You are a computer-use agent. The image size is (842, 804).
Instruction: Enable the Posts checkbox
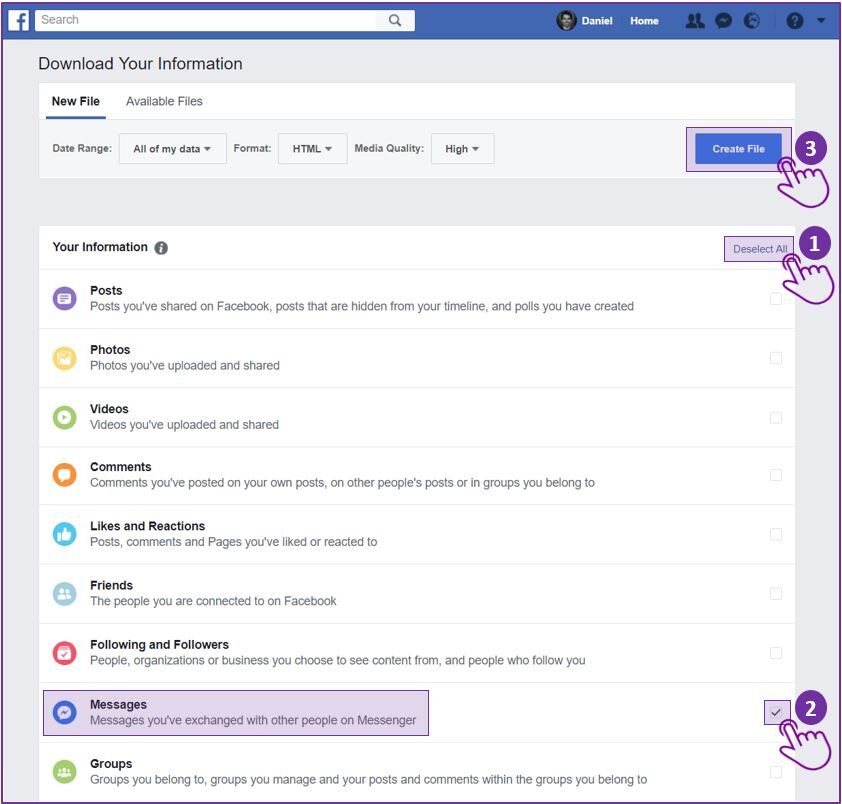776,297
